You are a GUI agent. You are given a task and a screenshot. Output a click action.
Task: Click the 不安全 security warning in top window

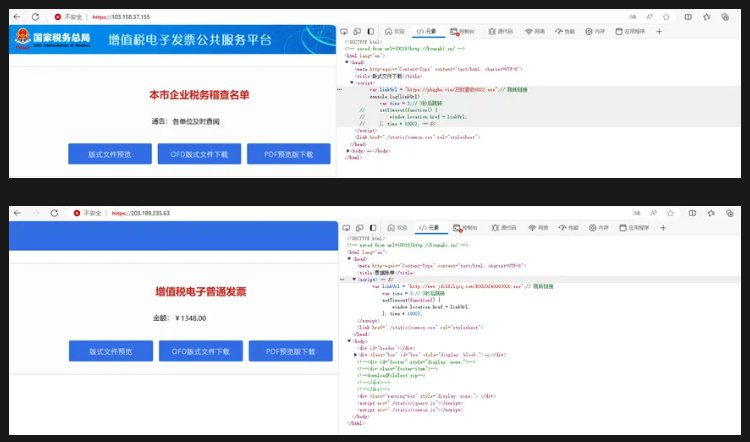point(68,17)
